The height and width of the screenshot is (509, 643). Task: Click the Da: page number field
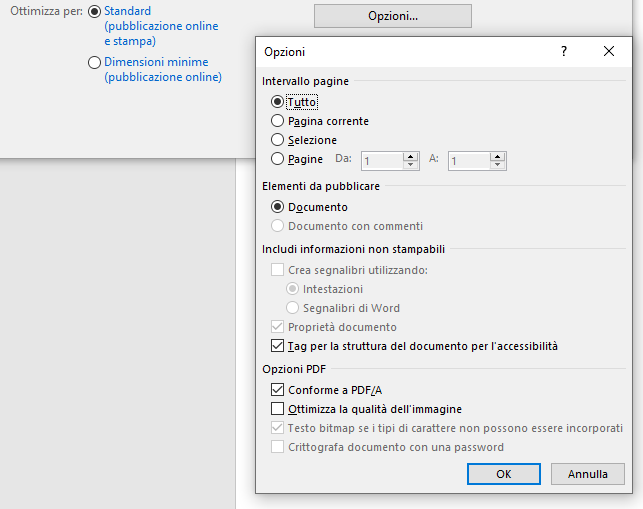(x=382, y=161)
